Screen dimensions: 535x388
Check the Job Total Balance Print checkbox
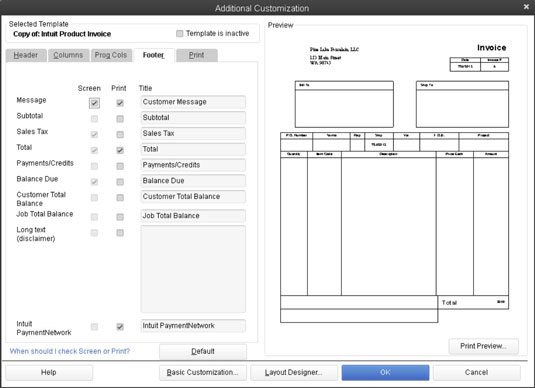pos(120,217)
